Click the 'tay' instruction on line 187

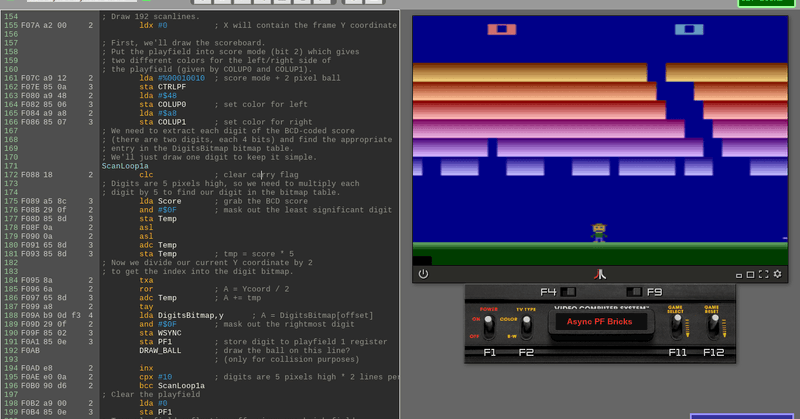(146, 307)
